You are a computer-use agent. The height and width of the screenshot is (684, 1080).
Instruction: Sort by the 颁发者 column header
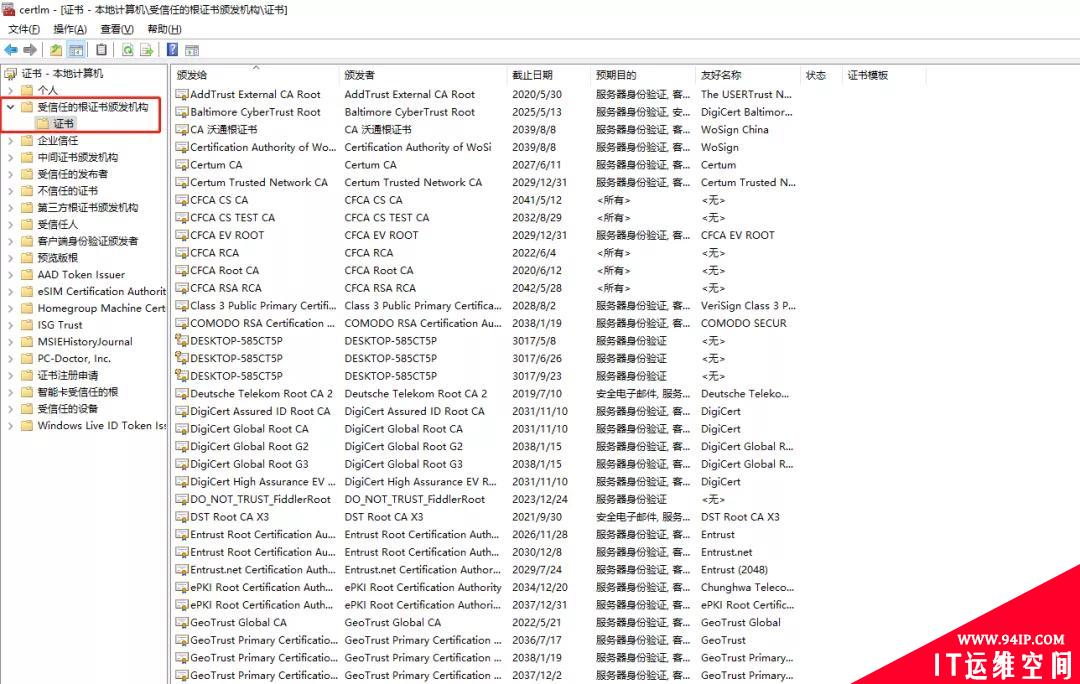click(423, 75)
